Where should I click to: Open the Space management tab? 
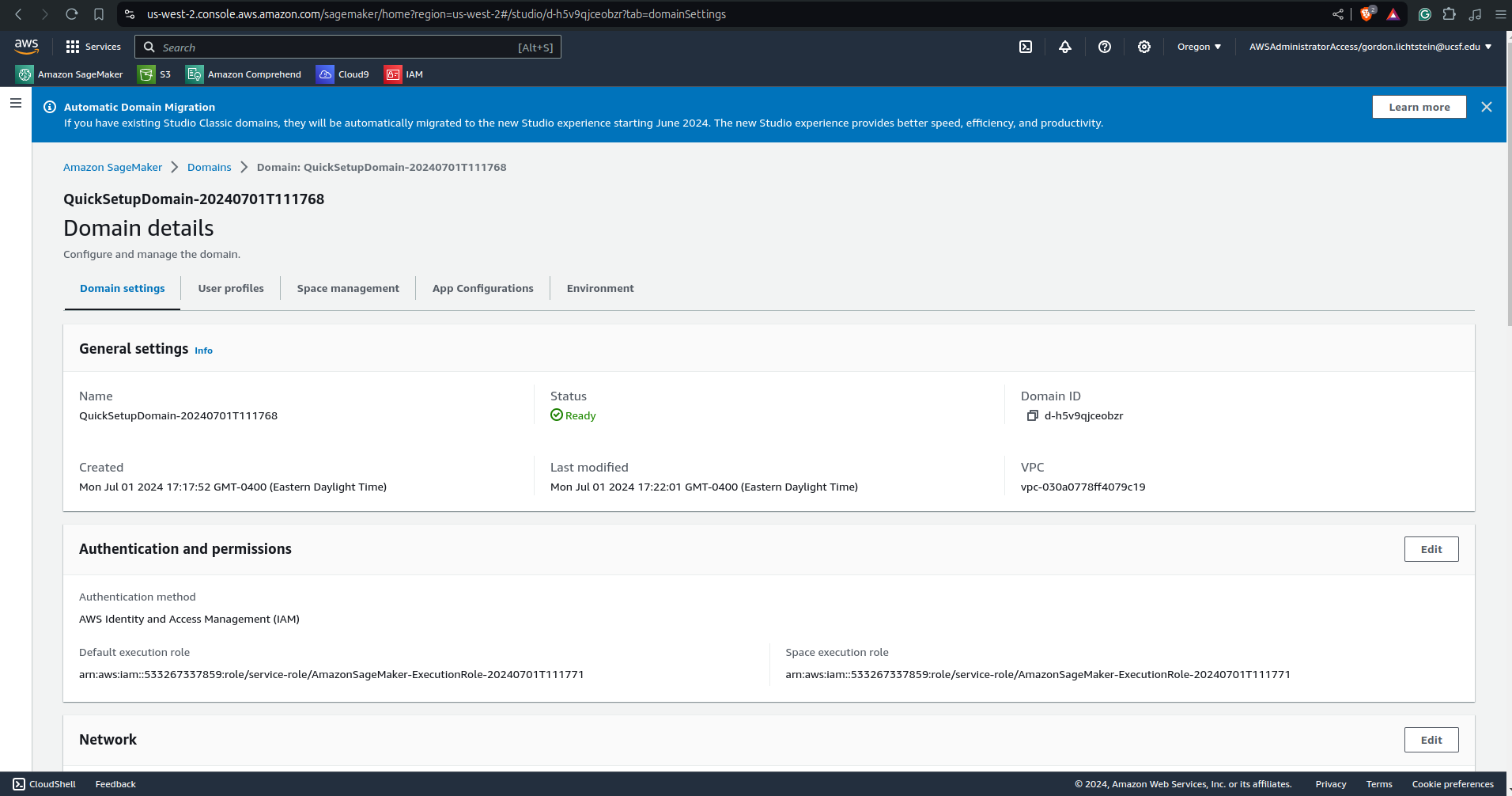click(x=348, y=289)
